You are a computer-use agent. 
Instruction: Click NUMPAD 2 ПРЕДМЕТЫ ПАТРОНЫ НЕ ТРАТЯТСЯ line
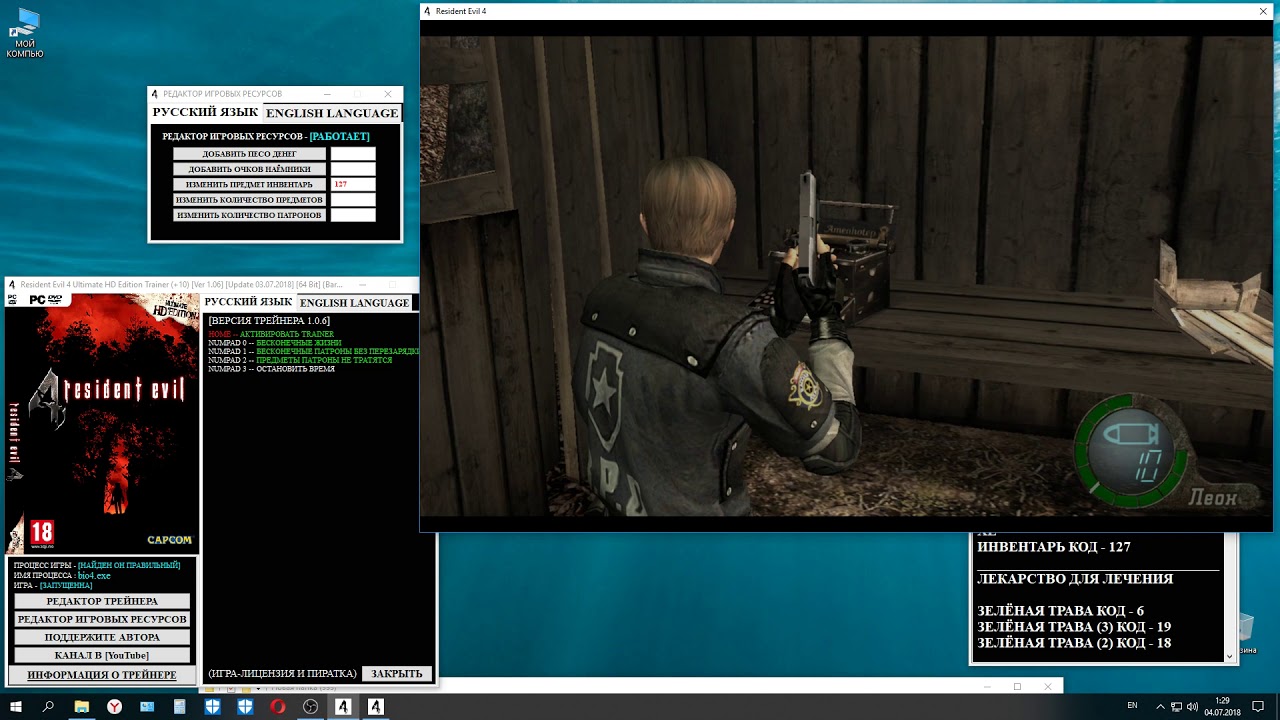point(300,360)
